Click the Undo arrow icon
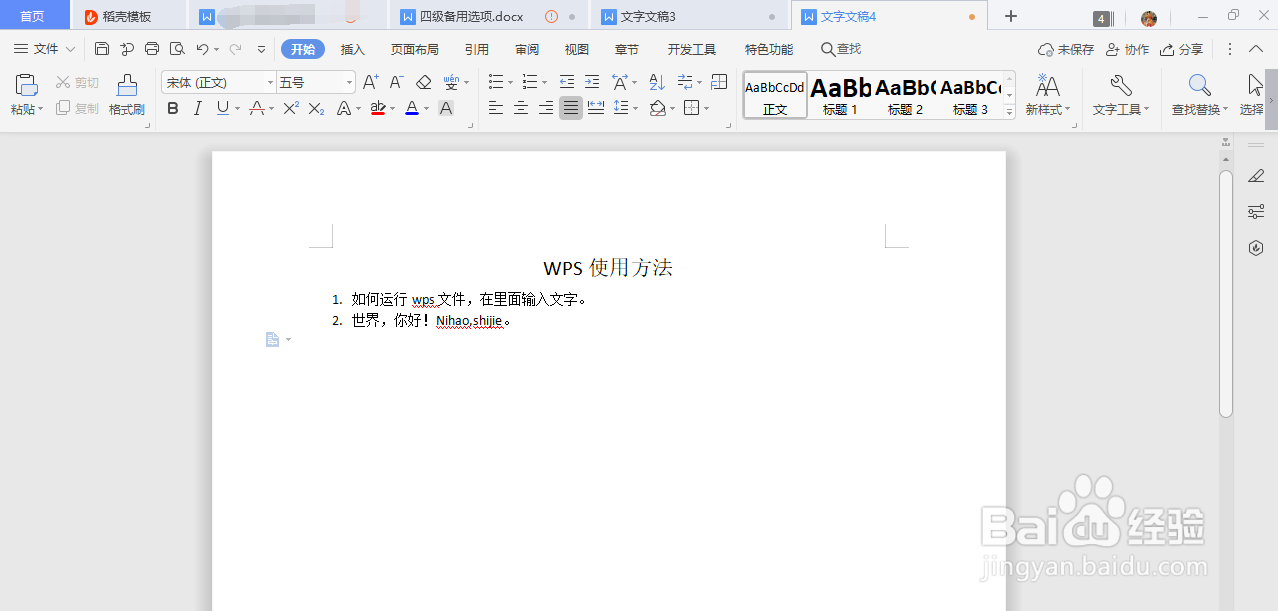Image resolution: width=1278 pixels, height=611 pixels. 202,49
